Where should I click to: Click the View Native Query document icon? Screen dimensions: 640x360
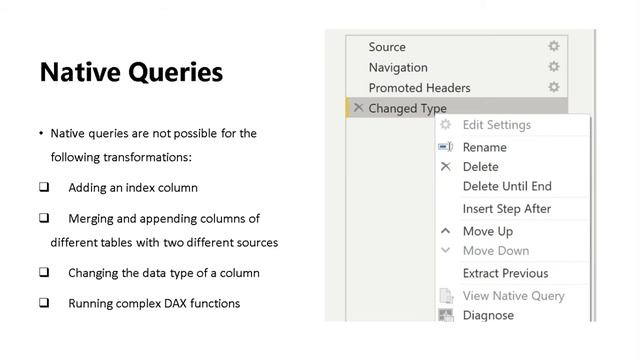pyautogui.click(x=446, y=296)
